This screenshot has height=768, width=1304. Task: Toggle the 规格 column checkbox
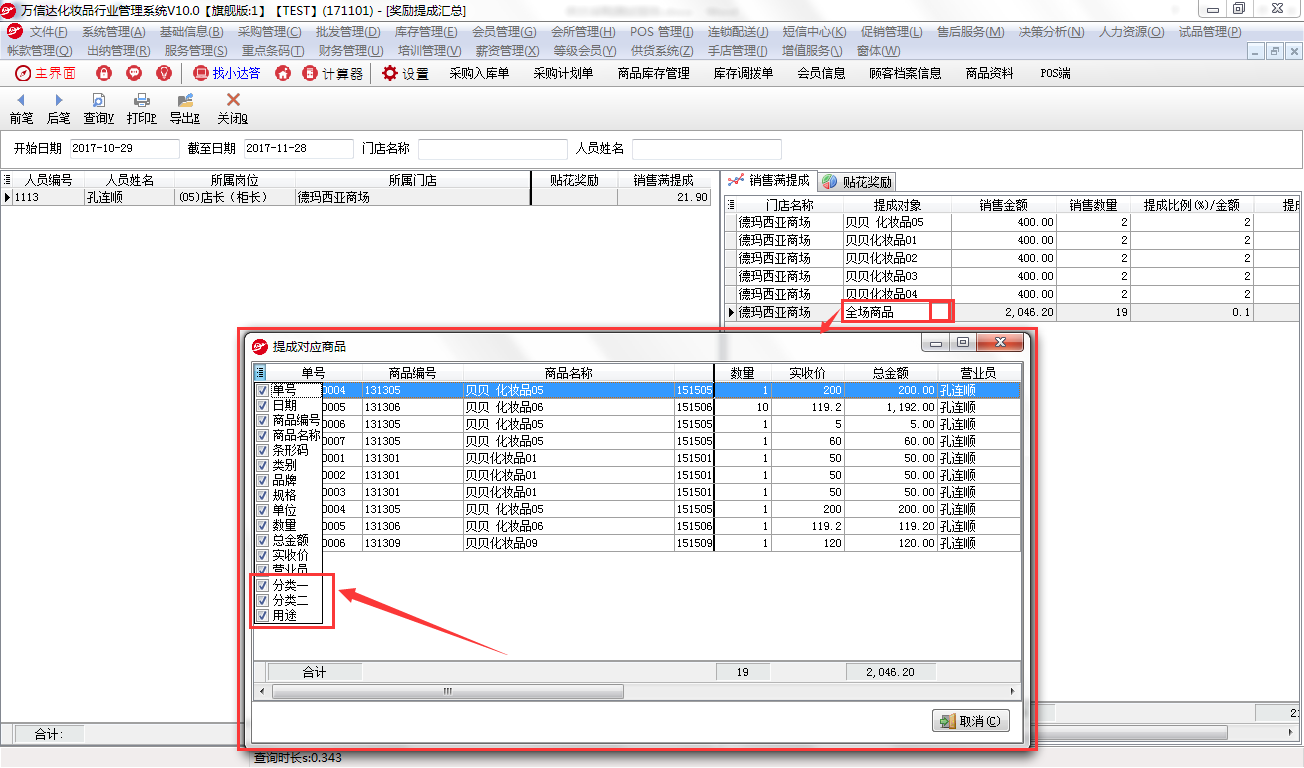(x=262, y=495)
